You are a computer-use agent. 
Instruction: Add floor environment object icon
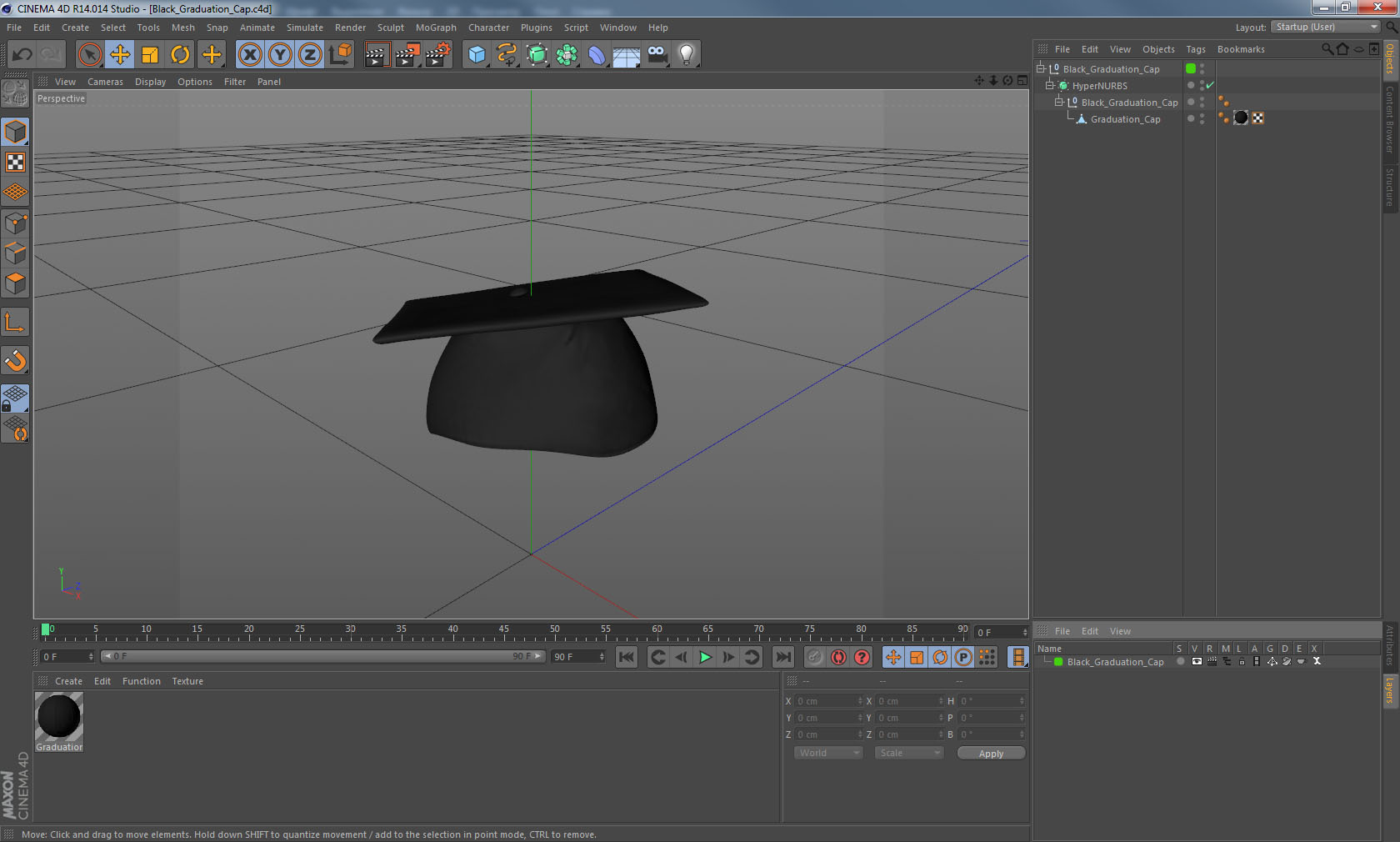point(627,55)
